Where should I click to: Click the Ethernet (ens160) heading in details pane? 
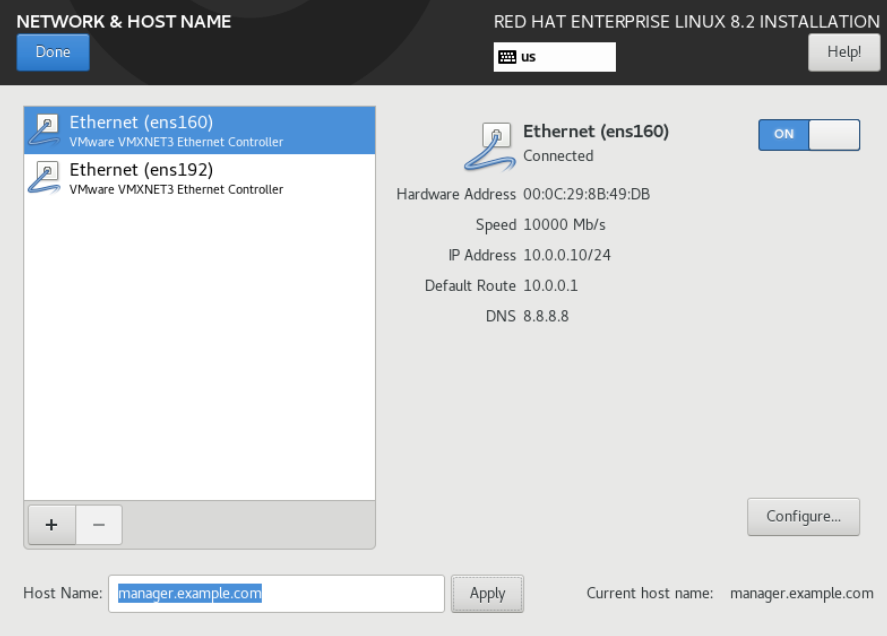point(596,131)
